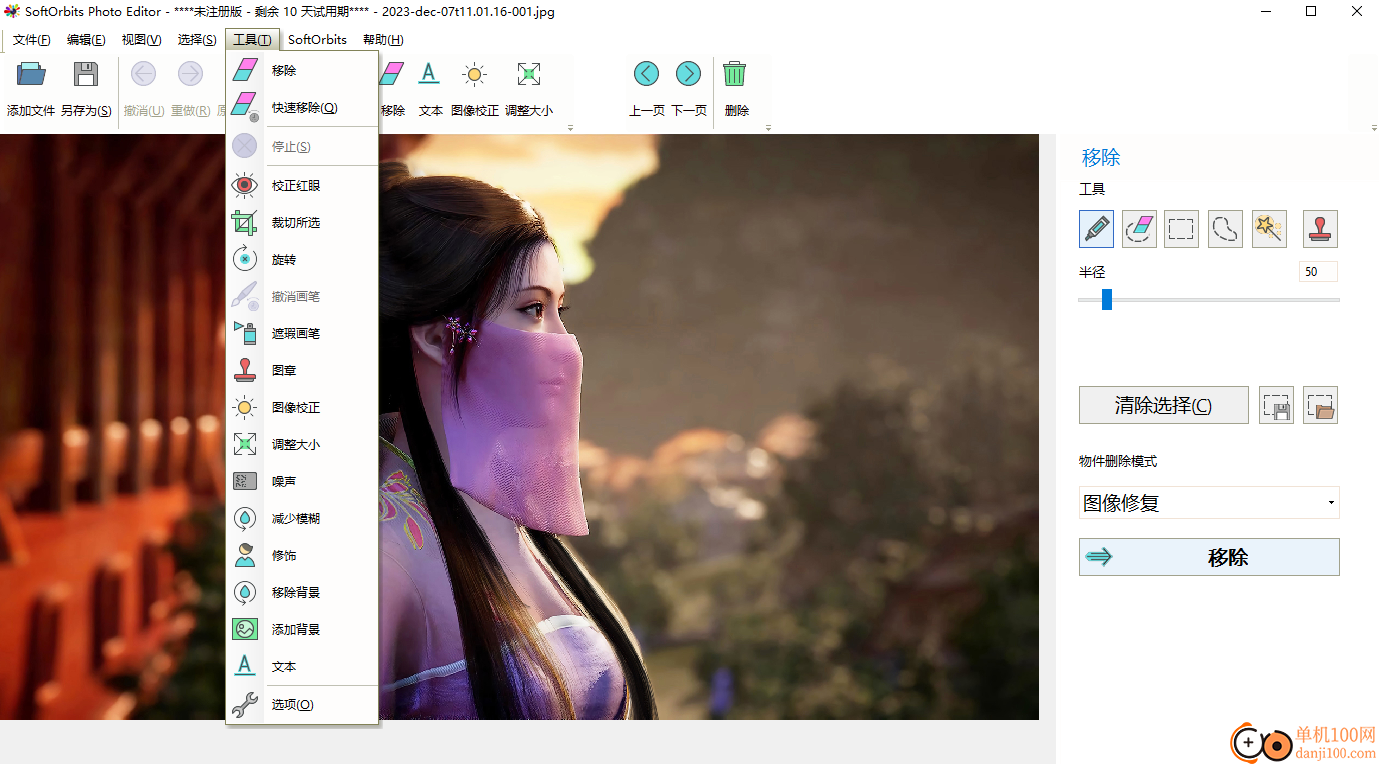Expand toolbar overflow arrow after 删除
The width and height of the screenshot is (1379, 764).
[768, 128]
